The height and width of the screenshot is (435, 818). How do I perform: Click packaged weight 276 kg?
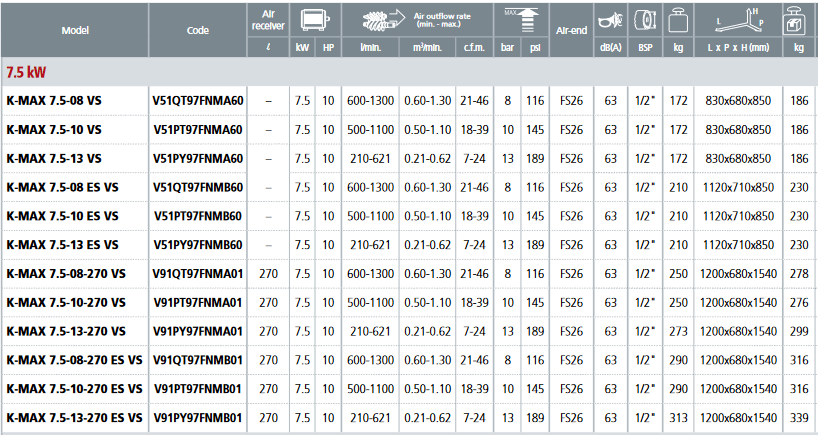click(x=799, y=303)
